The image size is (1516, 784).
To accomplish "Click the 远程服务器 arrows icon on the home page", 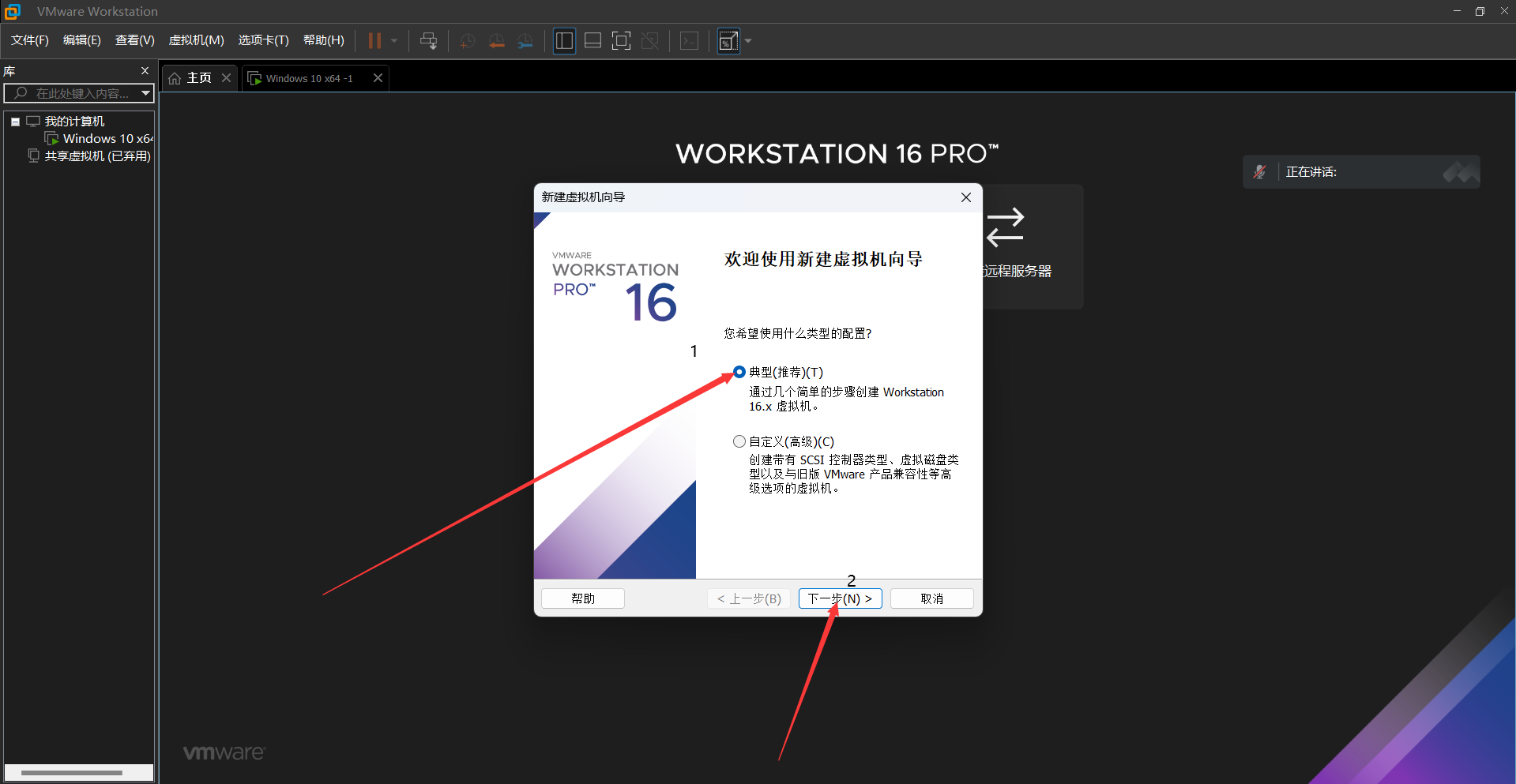I will (1005, 227).
